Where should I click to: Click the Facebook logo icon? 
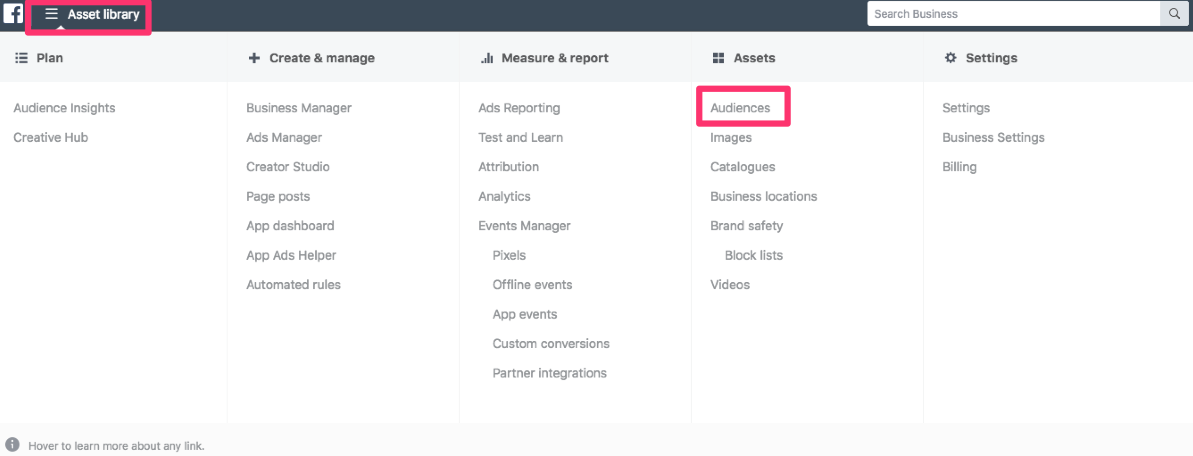(x=13, y=14)
